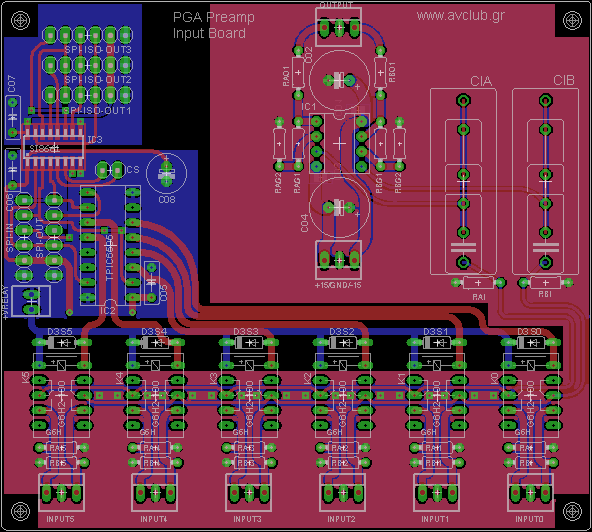Click the top-left mounting hole
The width and height of the screenshot is (592, 532).
click(x=20, y=20)
